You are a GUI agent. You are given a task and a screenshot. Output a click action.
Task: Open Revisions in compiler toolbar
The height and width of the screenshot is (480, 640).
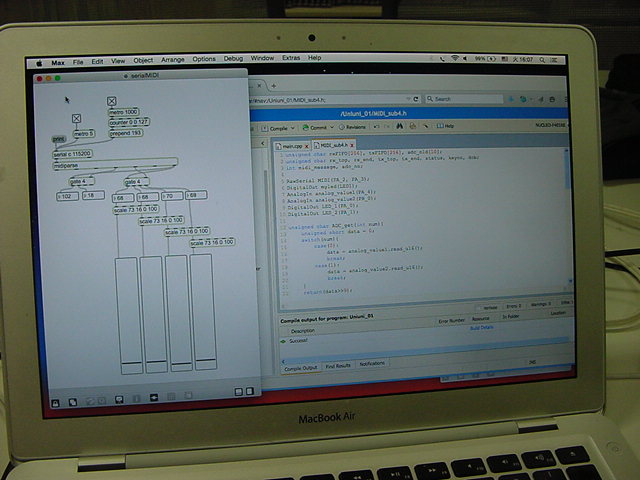click(352, 127)
